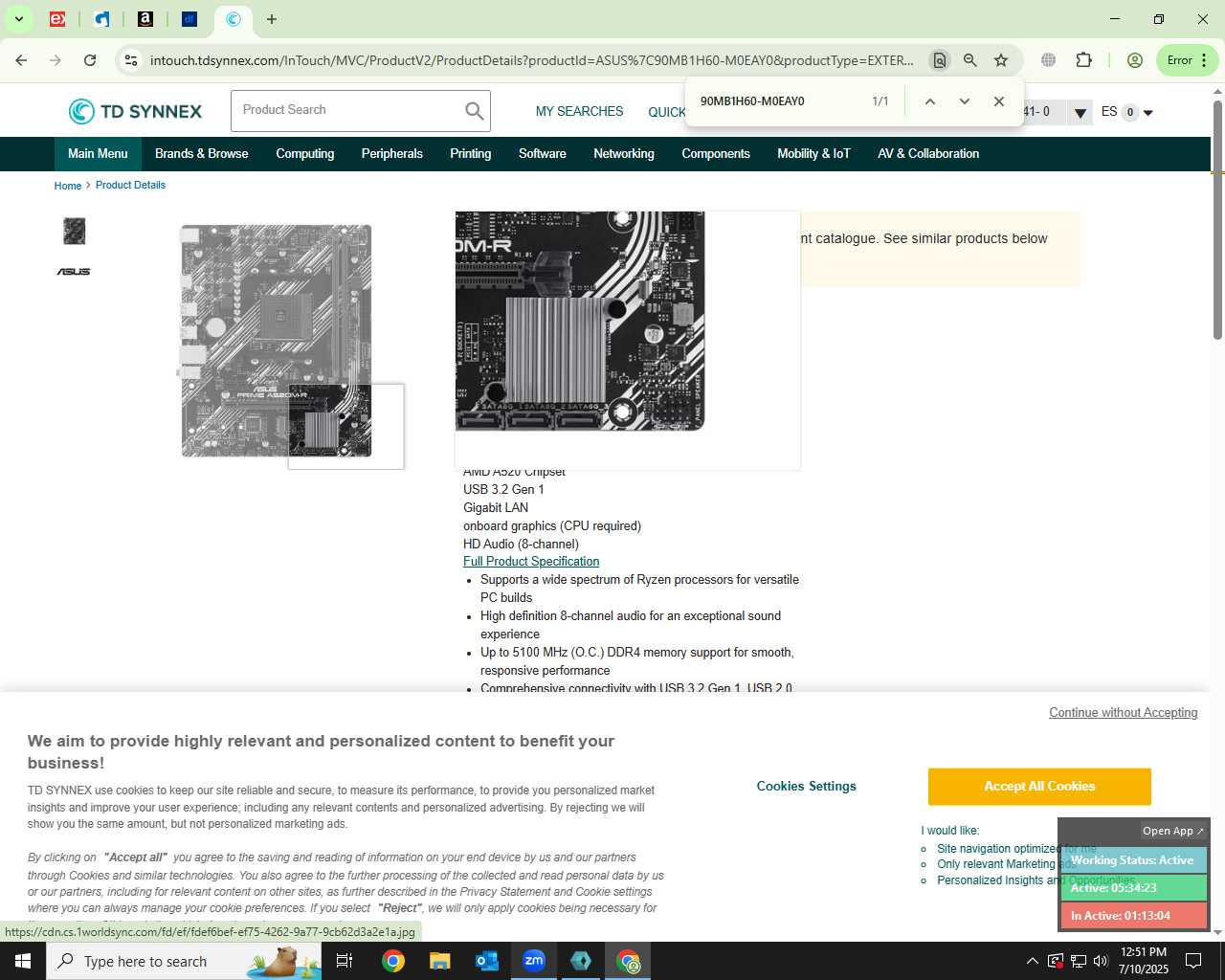Bookmark this page with the star icon
Screen dimensions: 1225x980
(1001, 60)
